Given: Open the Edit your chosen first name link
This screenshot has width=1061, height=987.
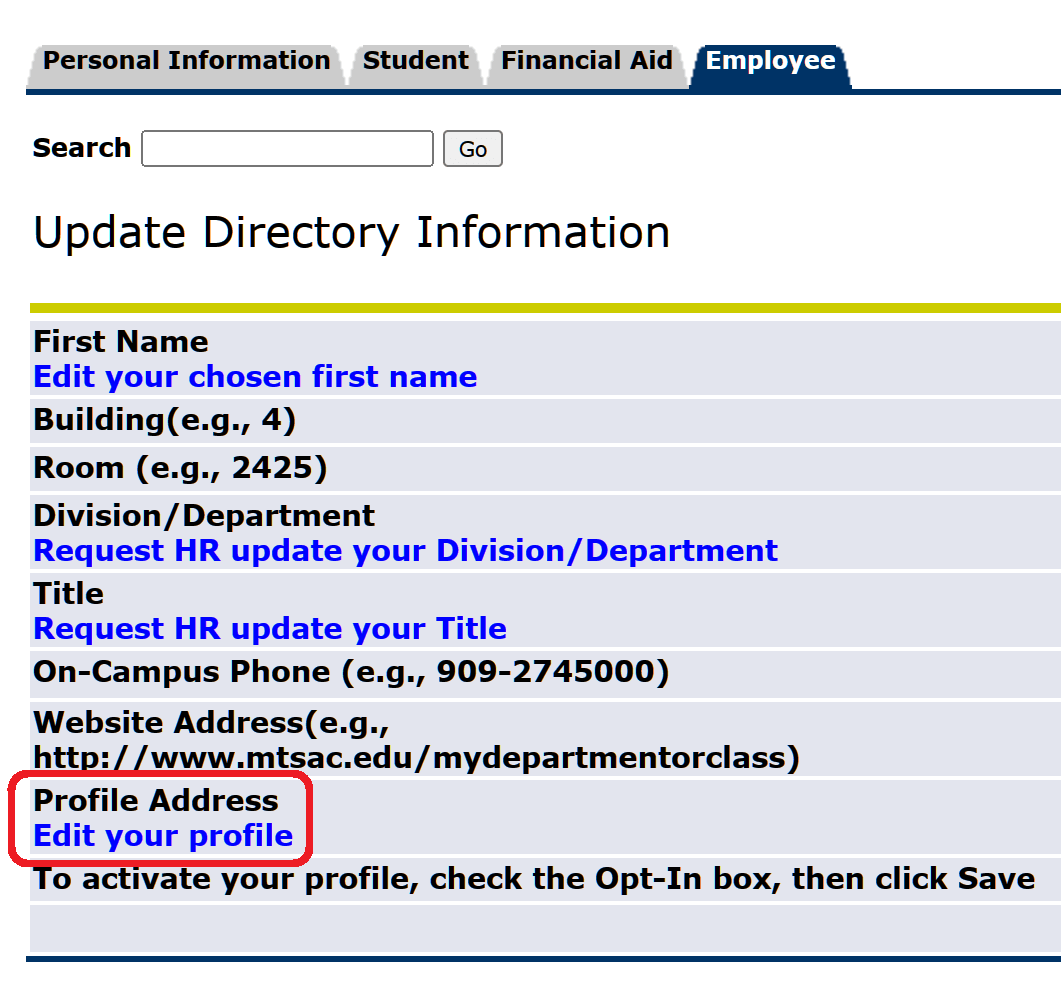Looking at the screenshot, I should point(255,377).
